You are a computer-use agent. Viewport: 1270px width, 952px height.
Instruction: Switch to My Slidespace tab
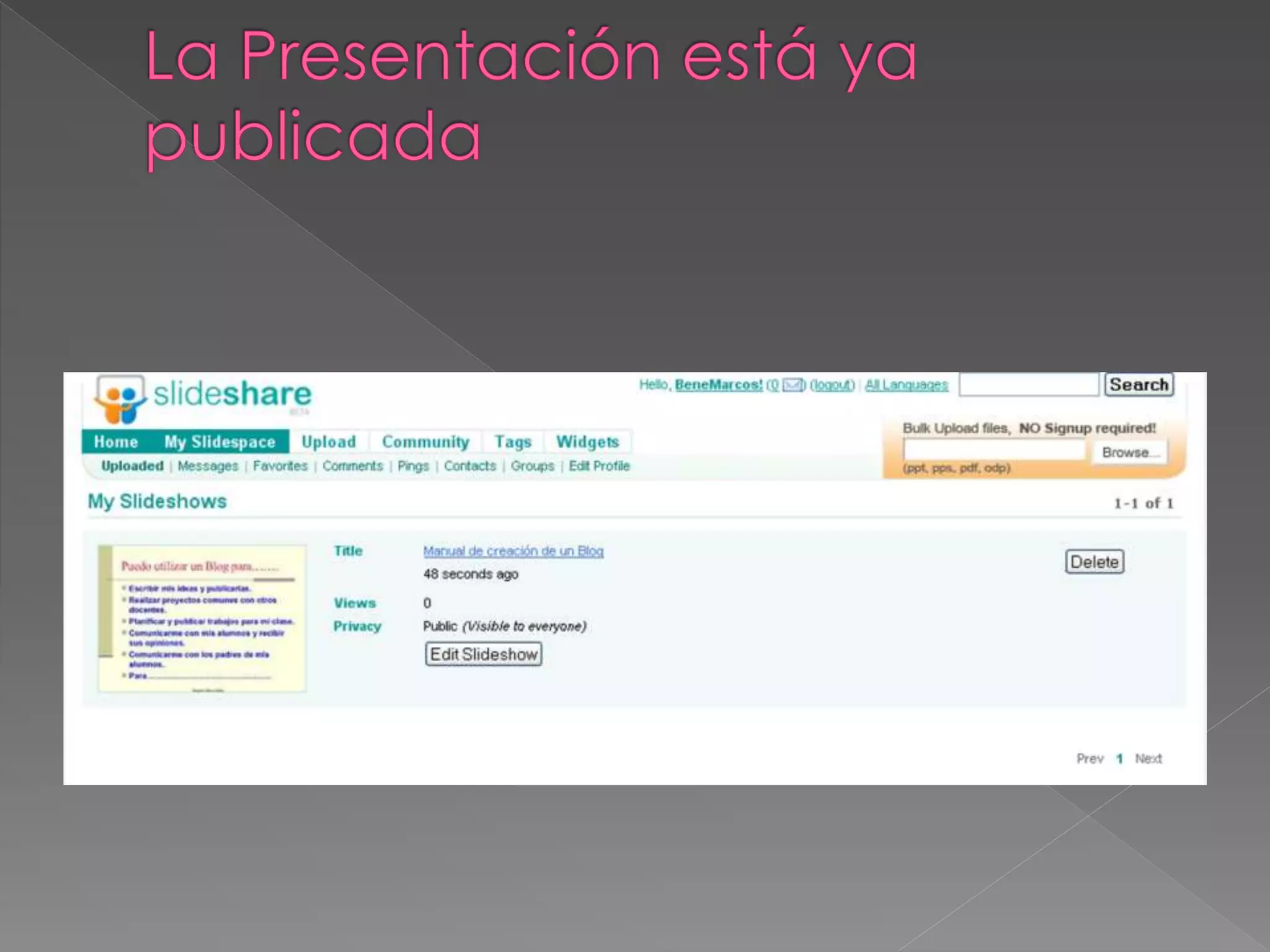tap(220, 442)
